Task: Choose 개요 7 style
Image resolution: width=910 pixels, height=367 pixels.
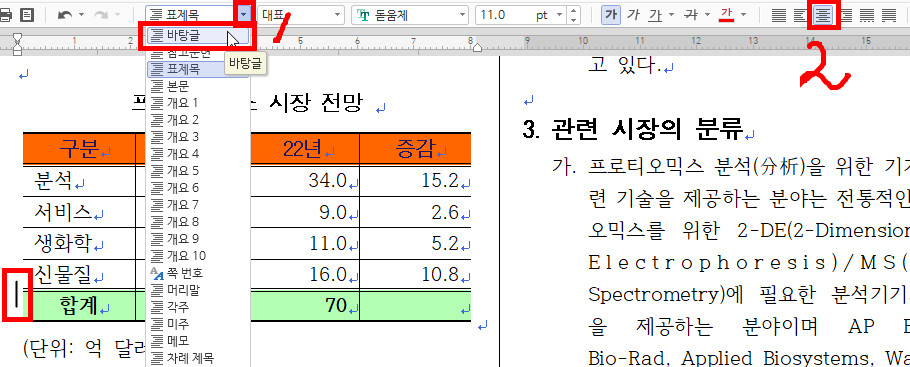Action: (x=197, y=204)
